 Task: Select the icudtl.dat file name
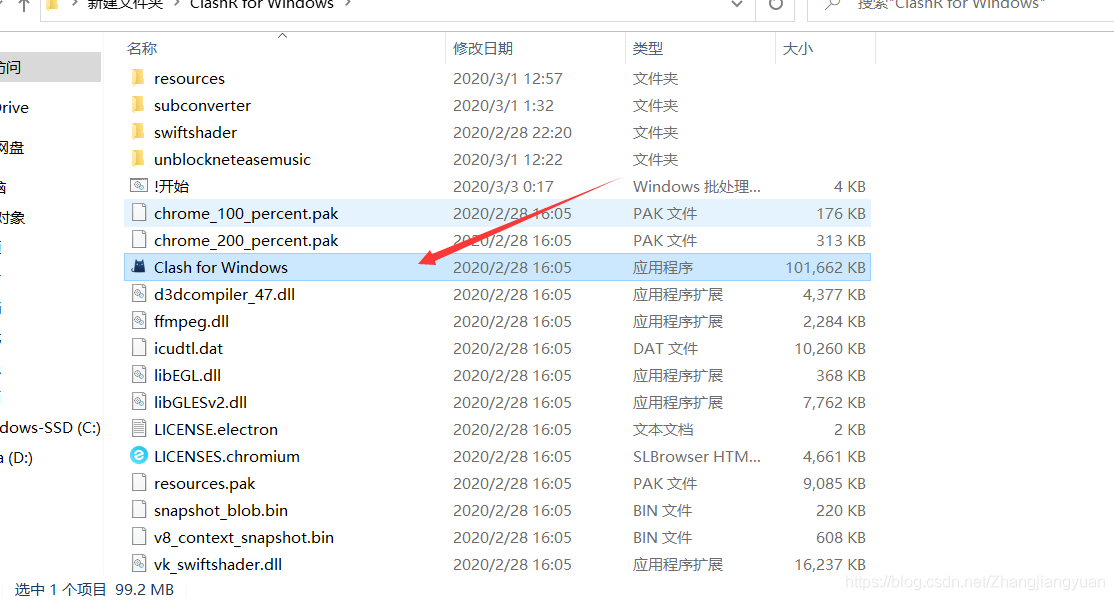click(x=188, y=348)
